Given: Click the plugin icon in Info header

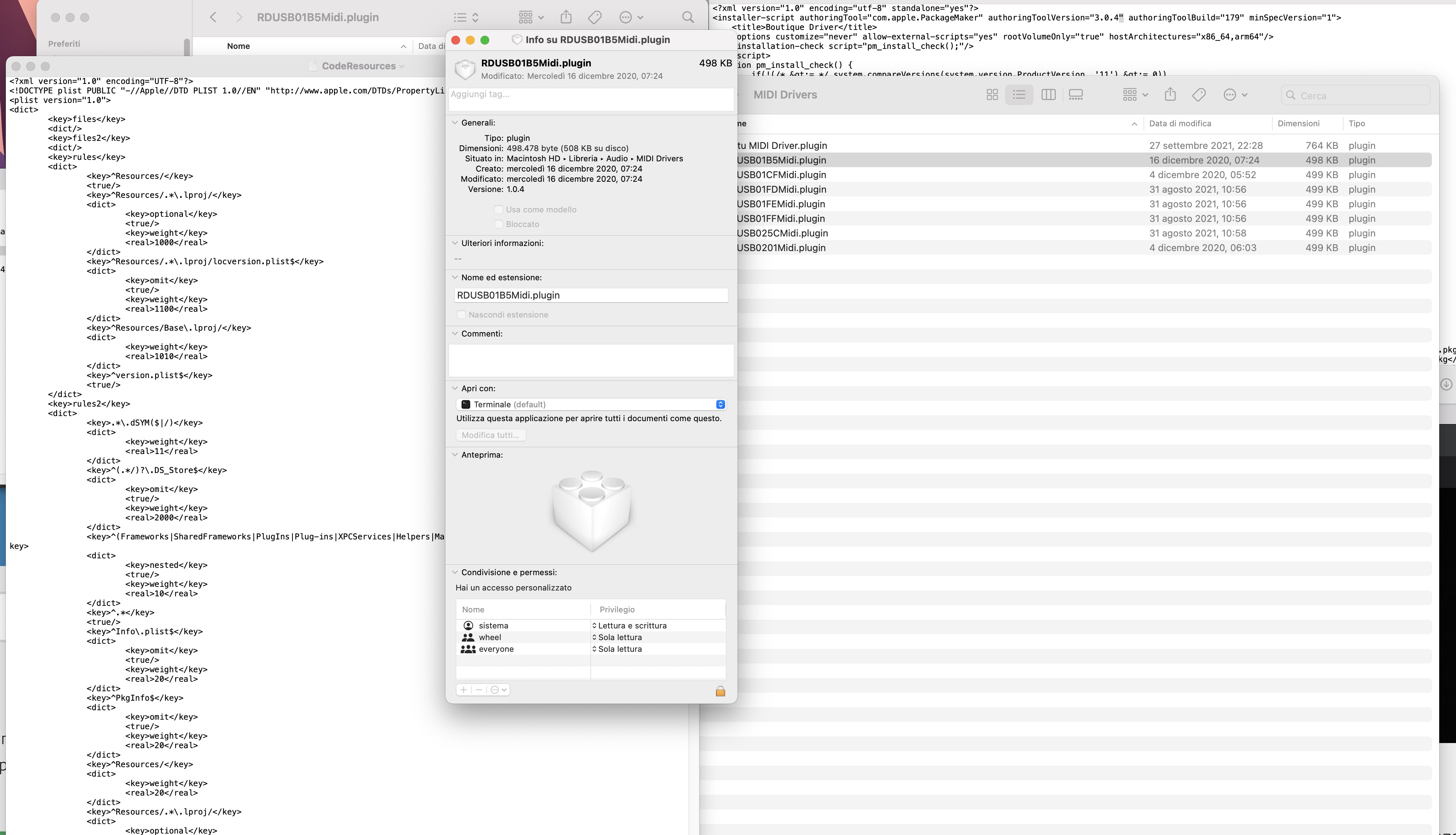Looking at the screenshot, I should pyautogui.click(x=465, y=69).
